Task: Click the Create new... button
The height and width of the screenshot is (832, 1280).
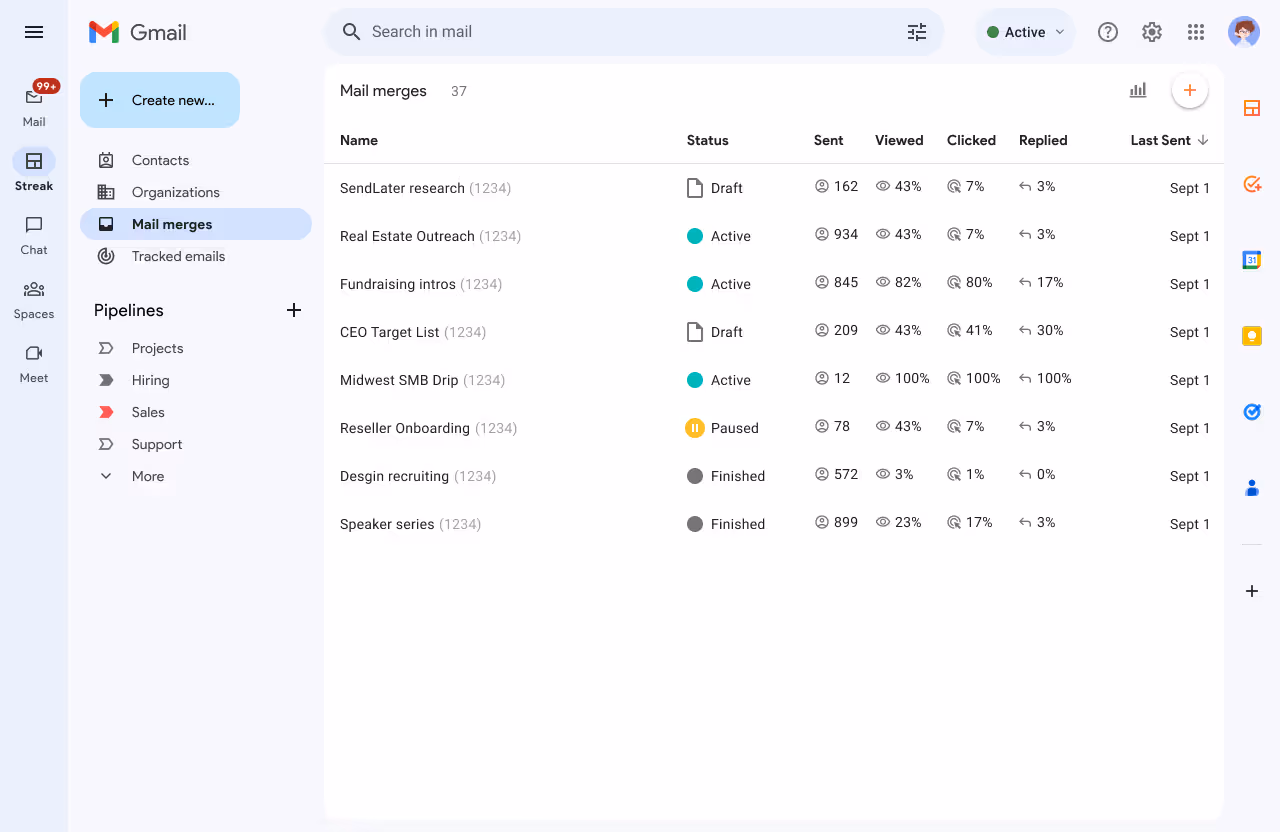Action: click(160, 100)
